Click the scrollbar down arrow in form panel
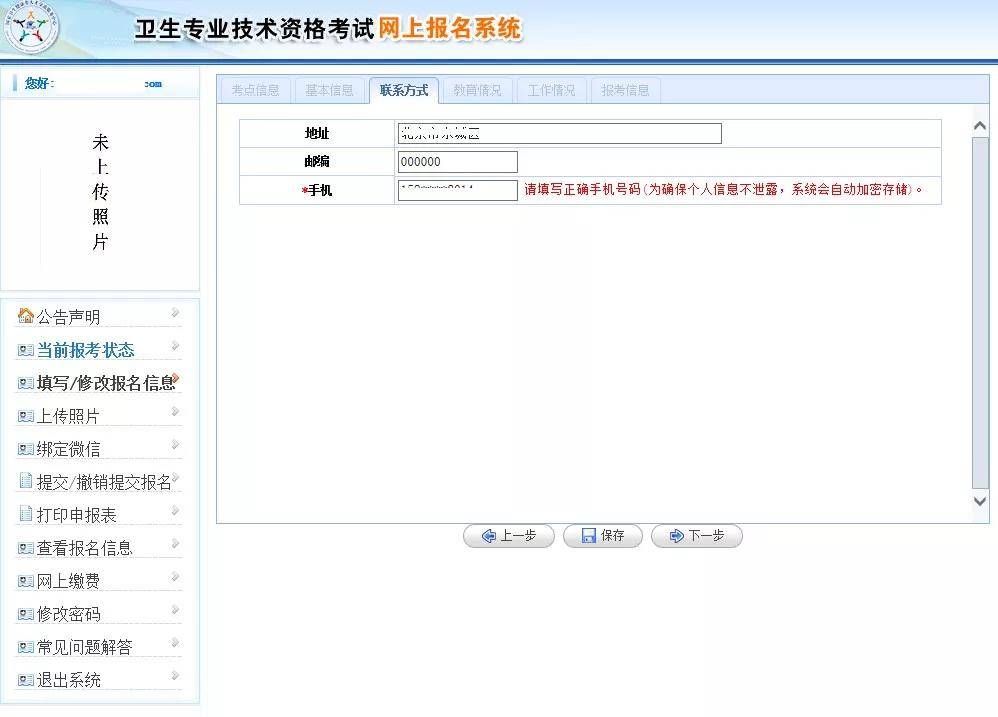The width and height of the screenshot is (998, 717). [x=980, y=502]
